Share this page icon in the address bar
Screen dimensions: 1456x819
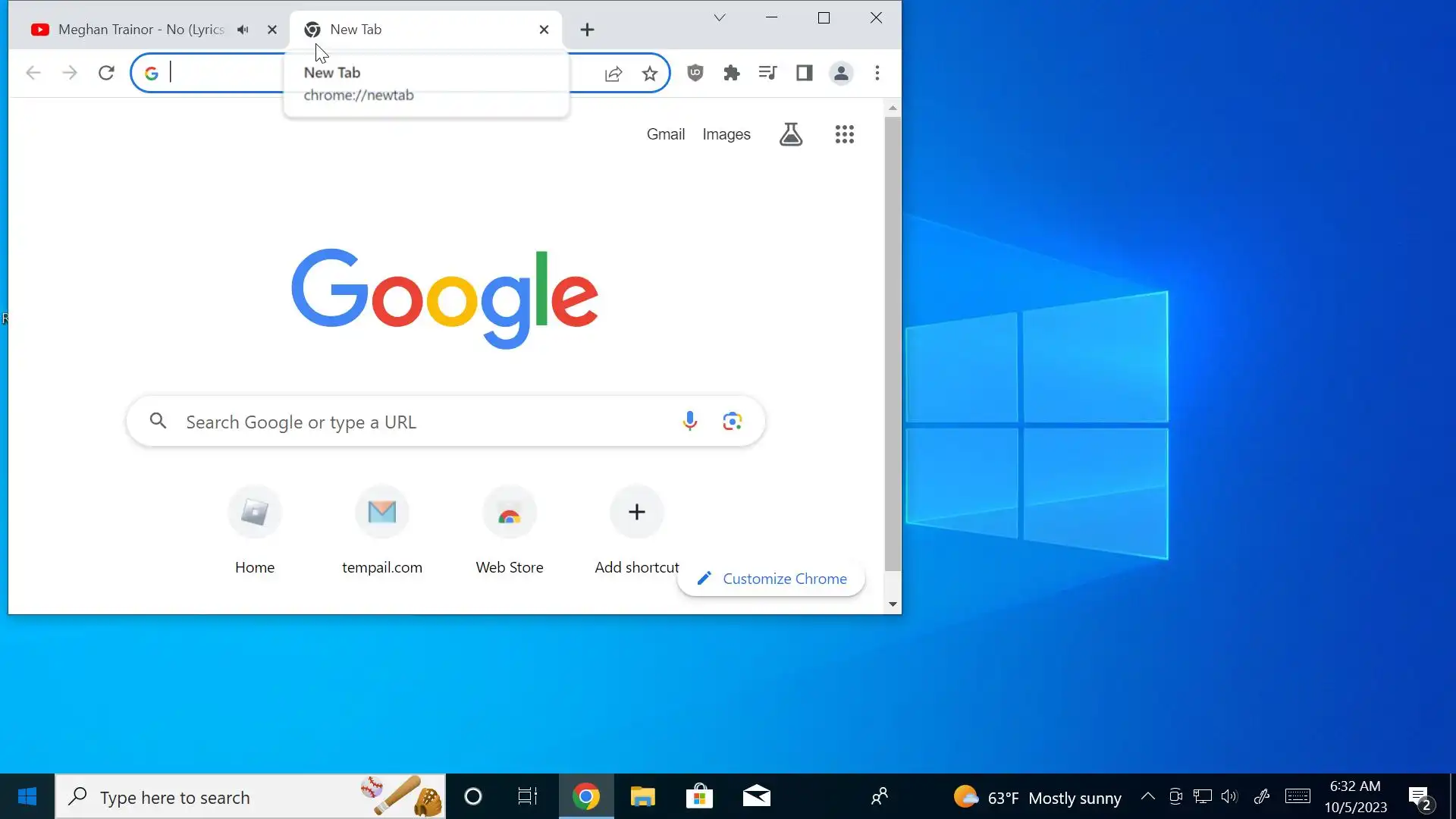[x=613, y=74]
